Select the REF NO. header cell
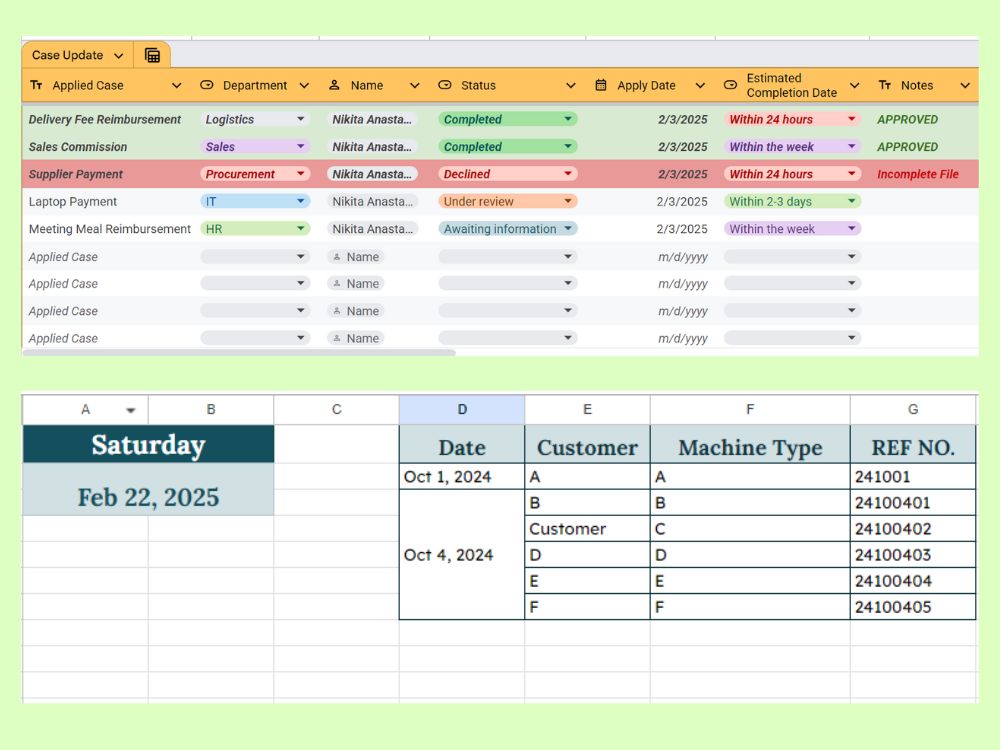 (913, 447)
